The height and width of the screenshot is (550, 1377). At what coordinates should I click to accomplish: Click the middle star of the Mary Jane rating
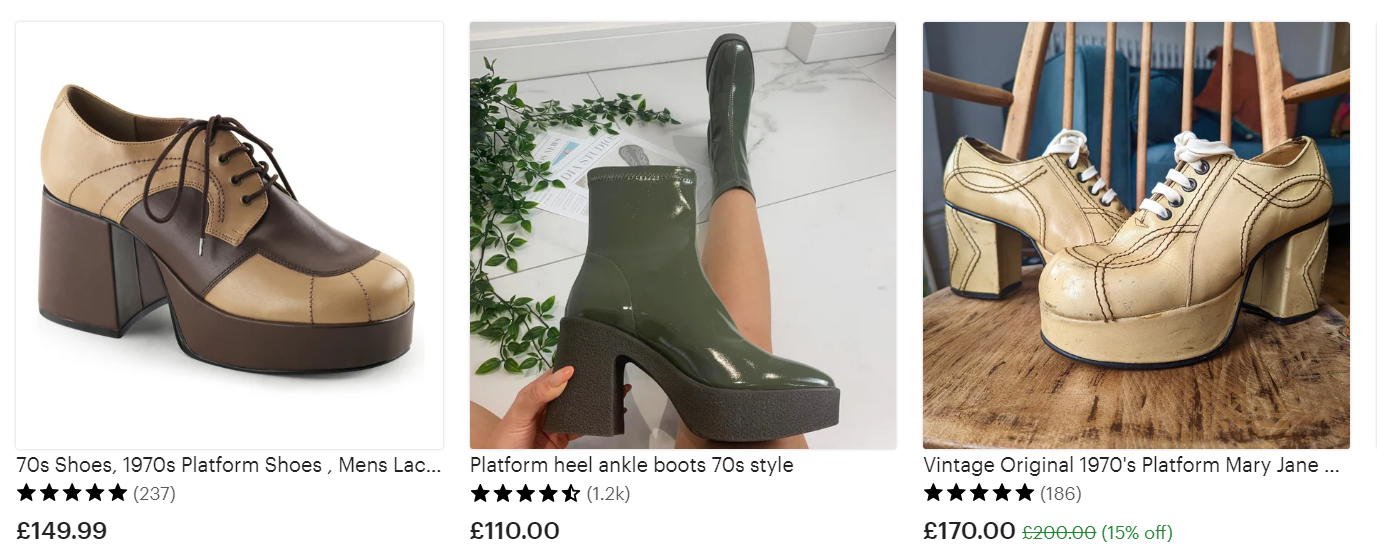tap(979, 492)
